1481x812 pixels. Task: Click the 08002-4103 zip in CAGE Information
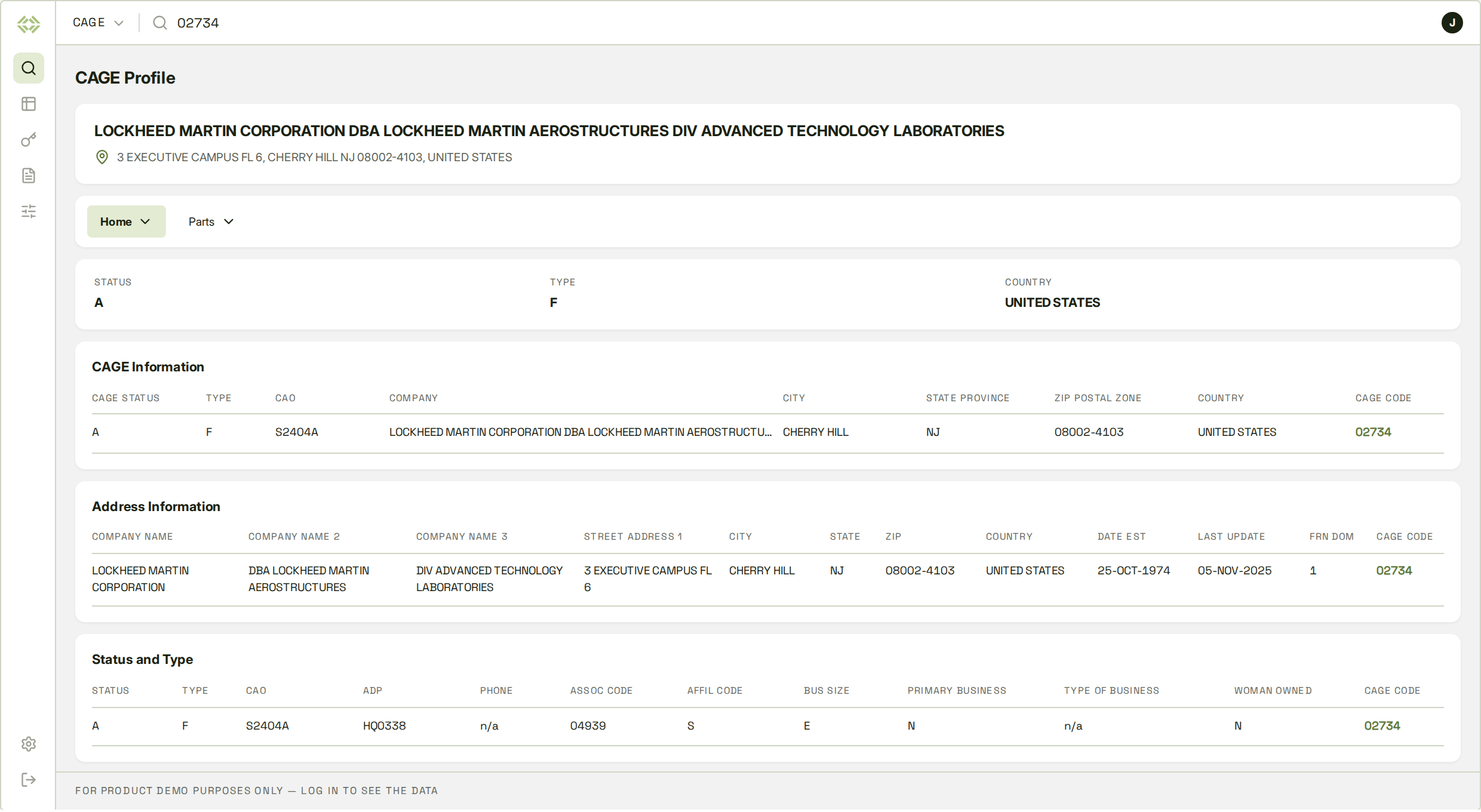pos(1089,432)
